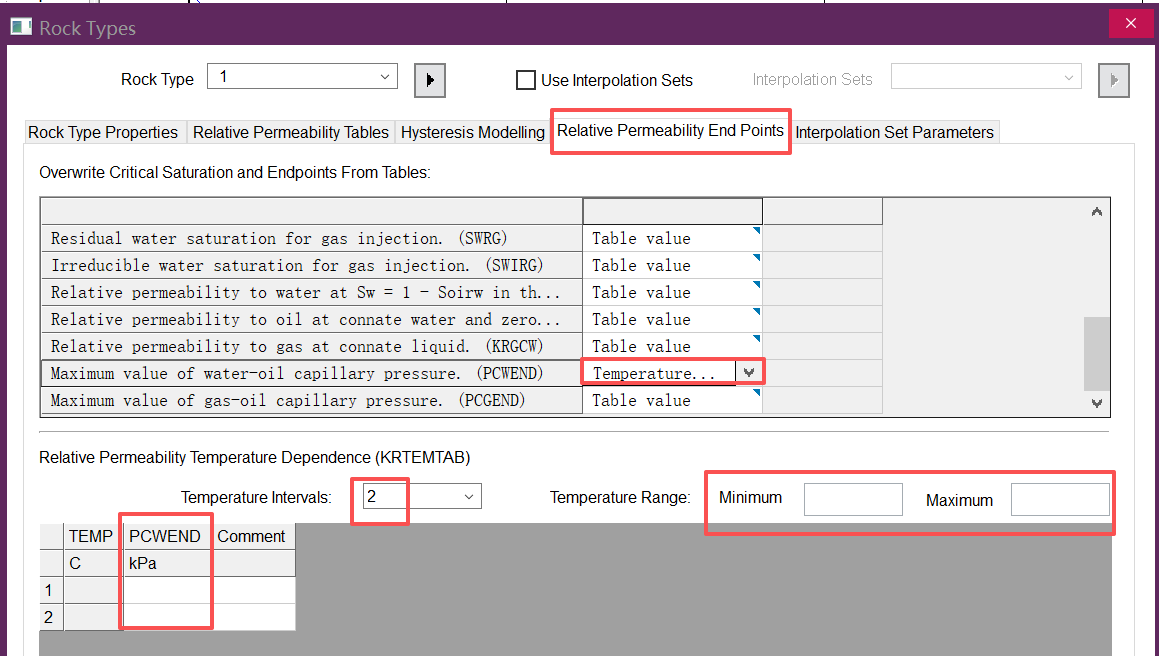The width and height of the screenshot is (1159, 656).
Task: Select the Hysteresis Modelling tab
Action: pos(473,132)
